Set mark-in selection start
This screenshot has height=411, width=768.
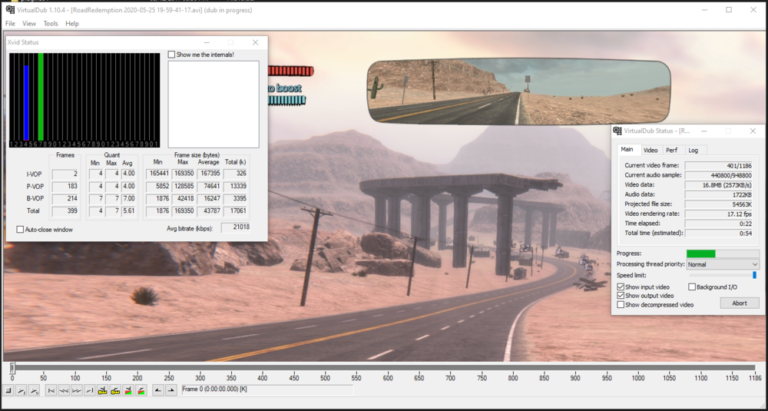(x=158, y=390)
